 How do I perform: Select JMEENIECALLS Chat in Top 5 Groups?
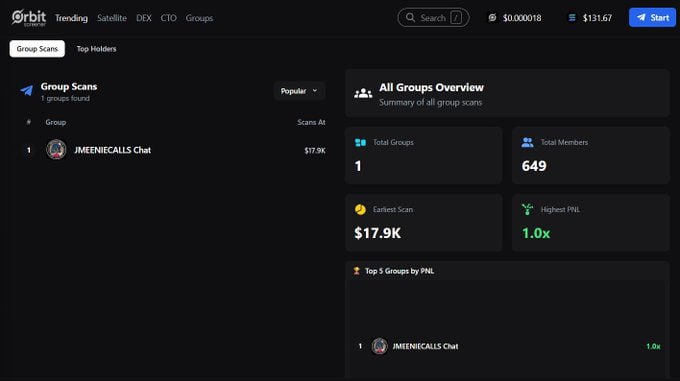coord(425,346)
